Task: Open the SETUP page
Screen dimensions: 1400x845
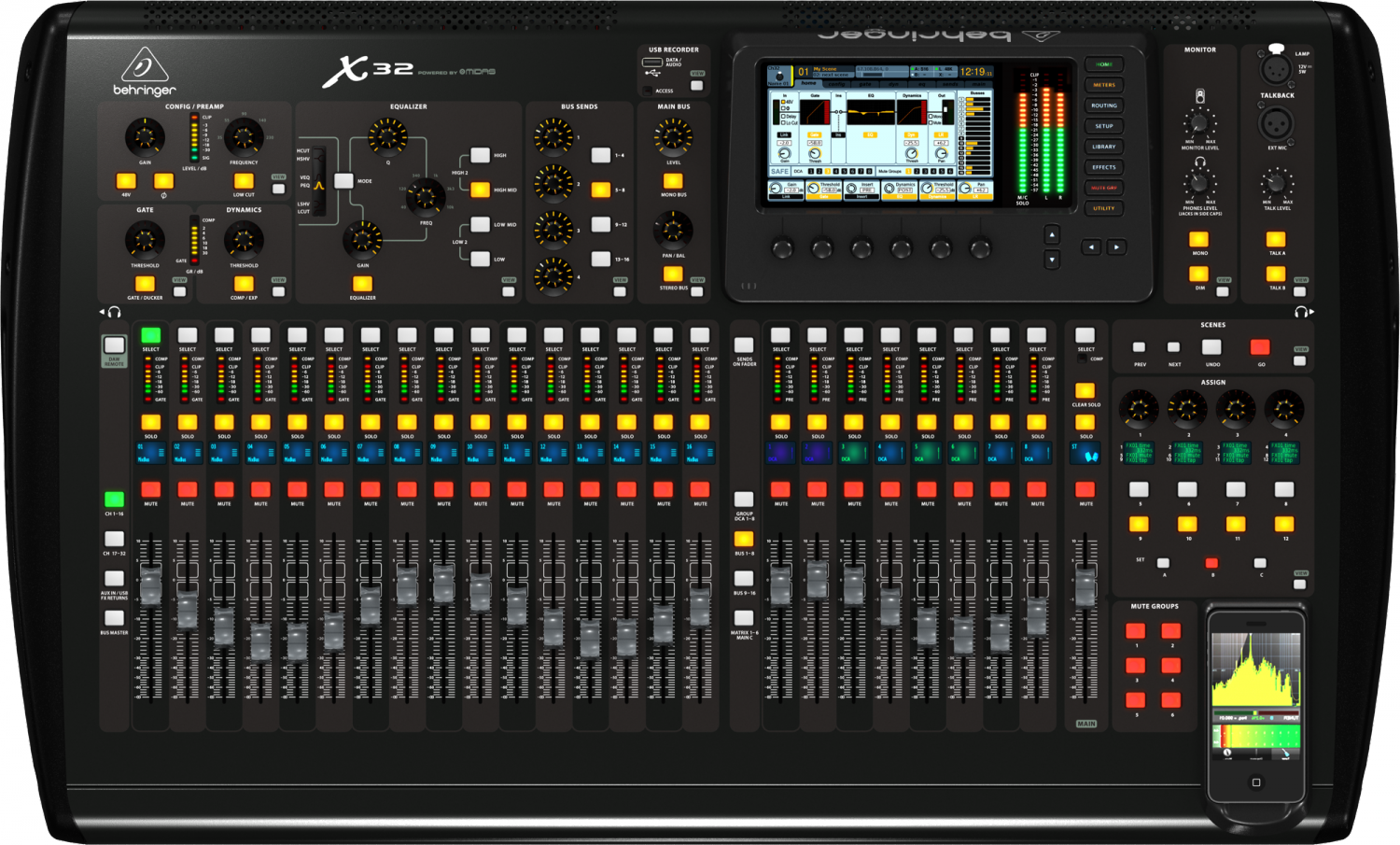Action: pyautogui.click(x=1103, y=125)
